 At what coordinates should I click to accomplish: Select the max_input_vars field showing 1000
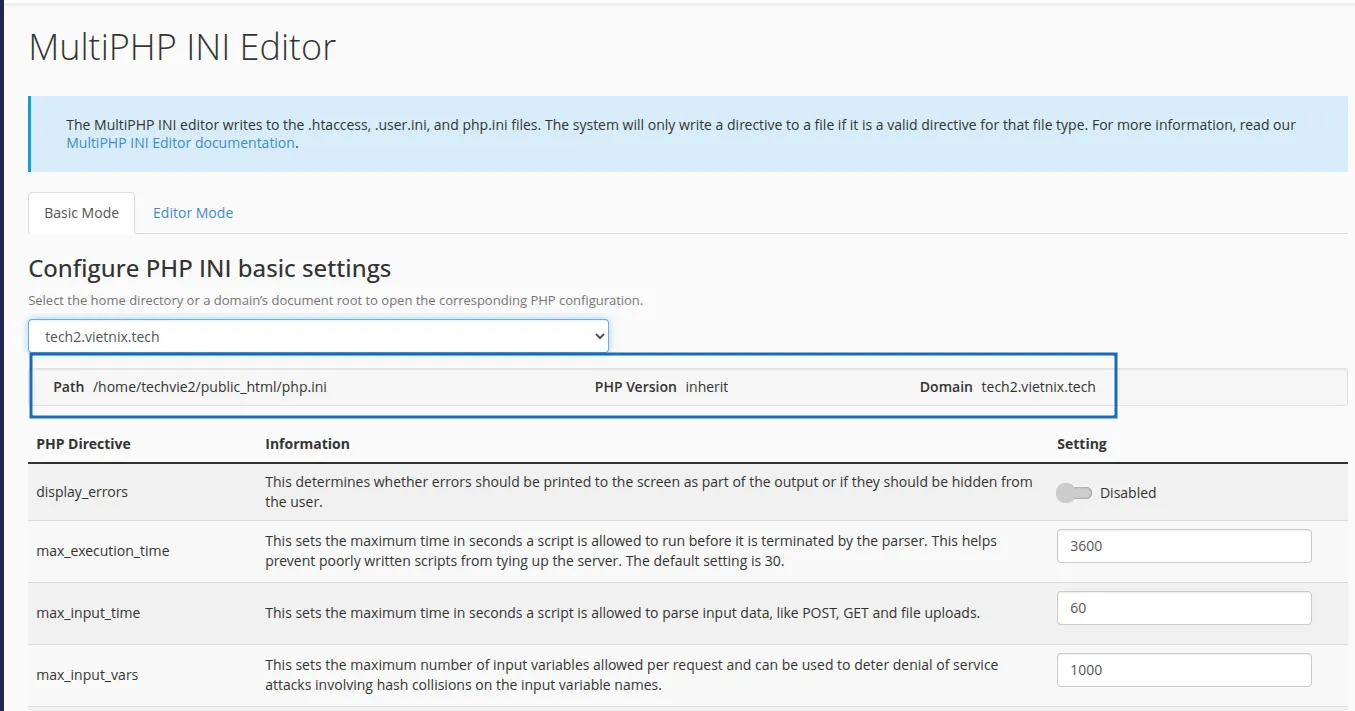[x=1183, y=670]
